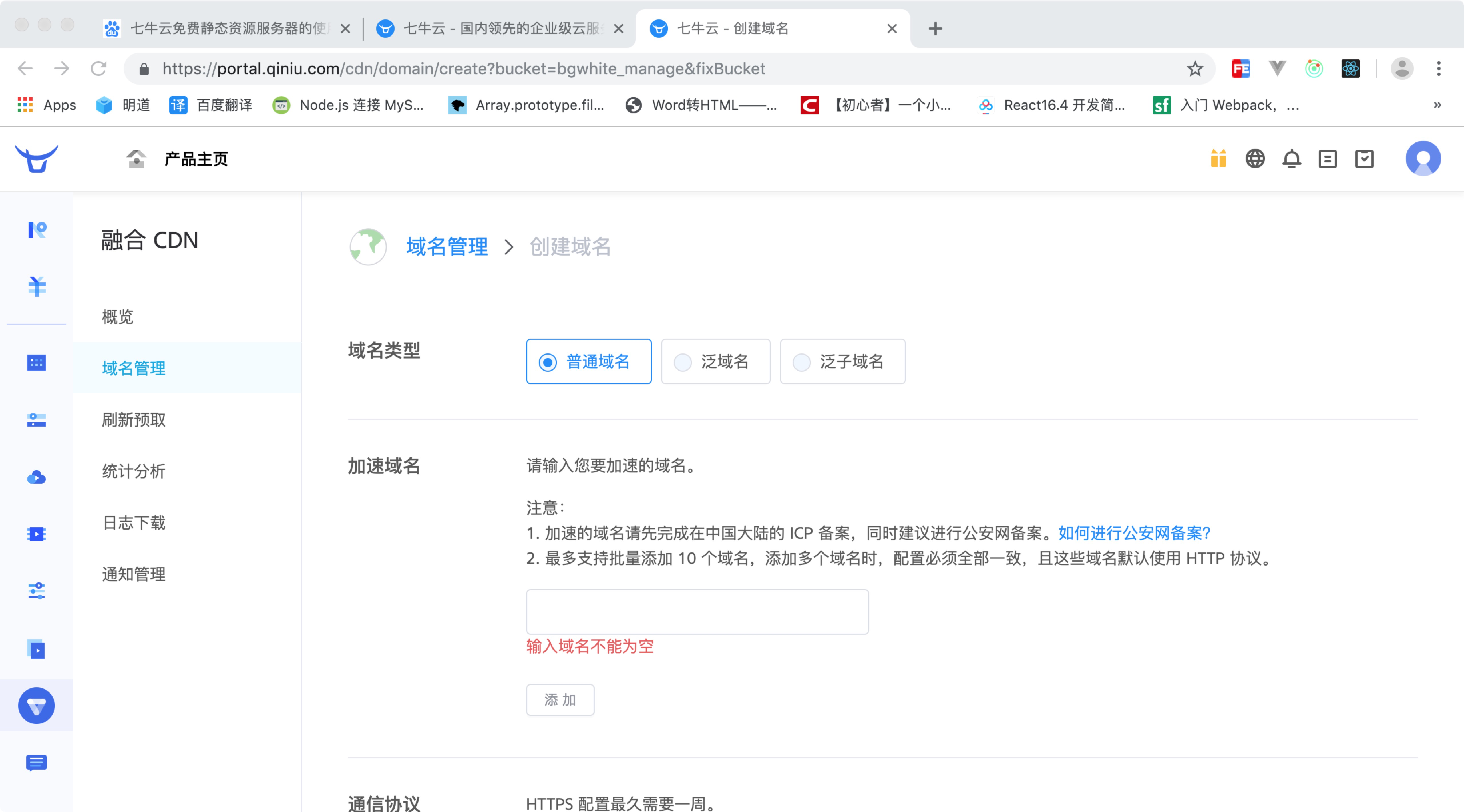The image size is (1464, 812).
Task: Open 统计分析 in sidebar menu
Action: pos(134,471)
